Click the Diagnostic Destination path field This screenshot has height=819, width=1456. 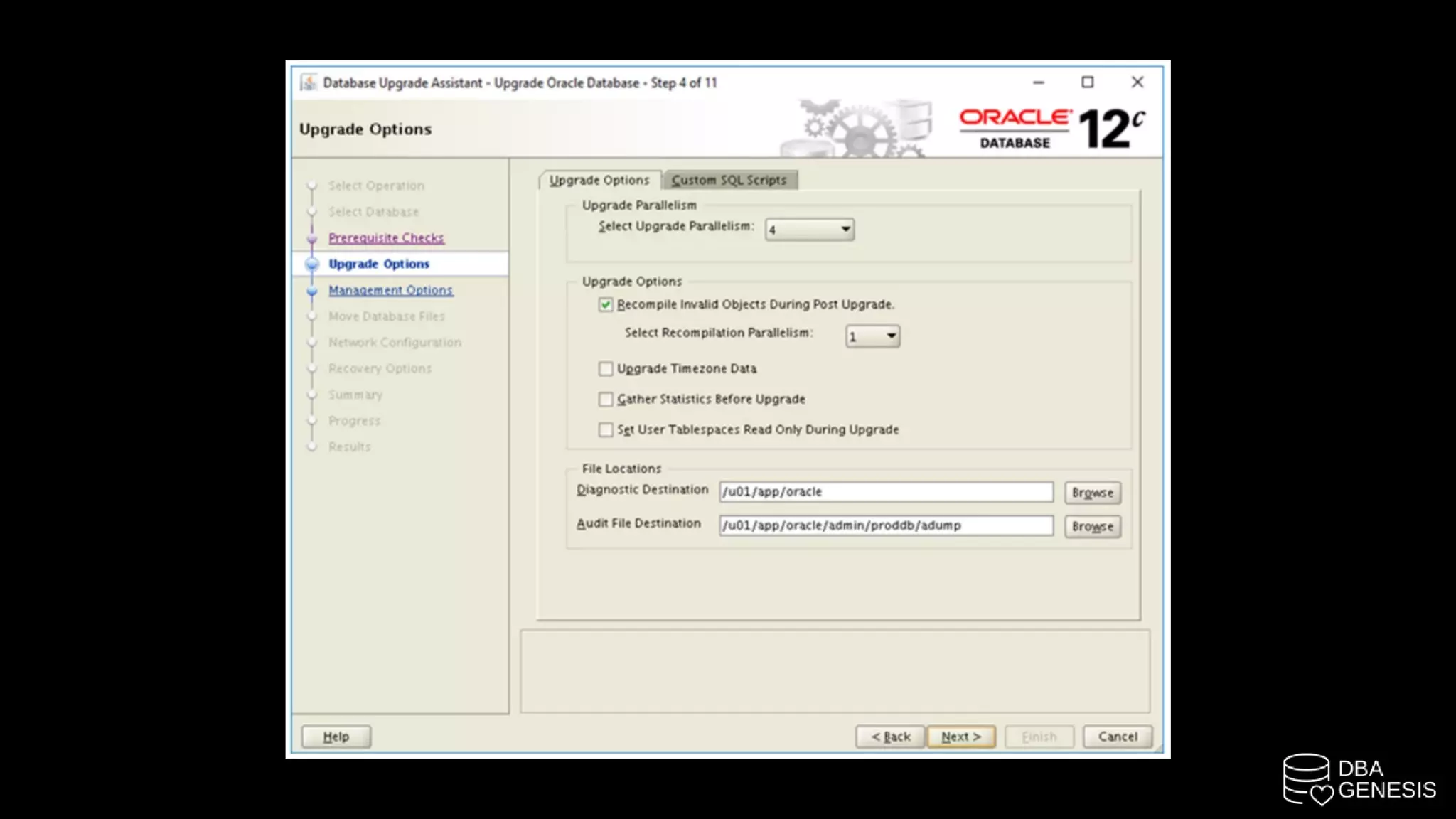point(885,491)
